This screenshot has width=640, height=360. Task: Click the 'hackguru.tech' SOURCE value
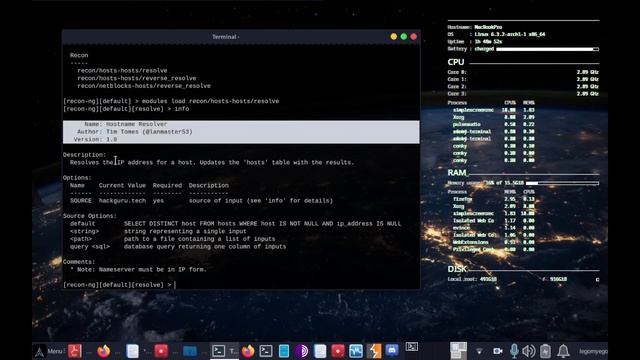pyautogui.click(x=122, y=201)
